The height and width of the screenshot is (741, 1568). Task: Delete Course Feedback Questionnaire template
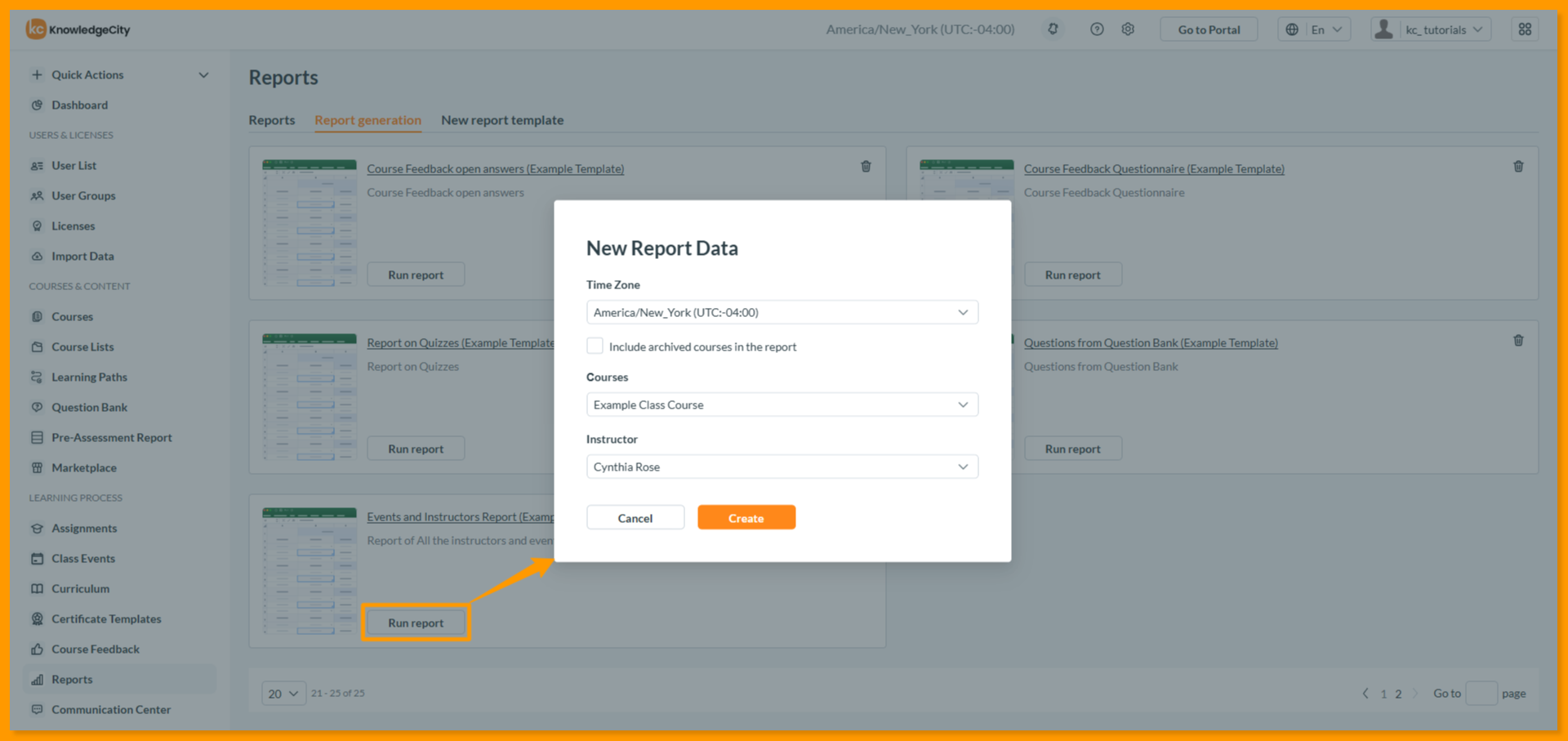click(1518, 167)
